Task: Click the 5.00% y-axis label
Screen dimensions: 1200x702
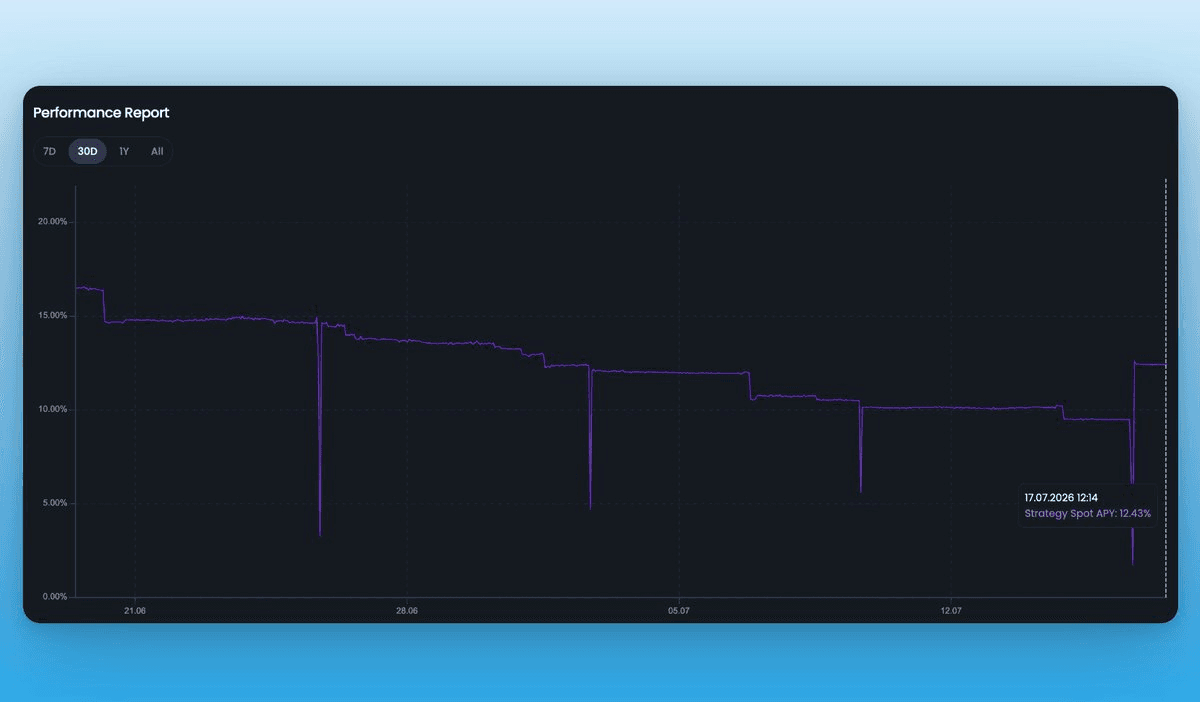Action: (x=54, y=503)
